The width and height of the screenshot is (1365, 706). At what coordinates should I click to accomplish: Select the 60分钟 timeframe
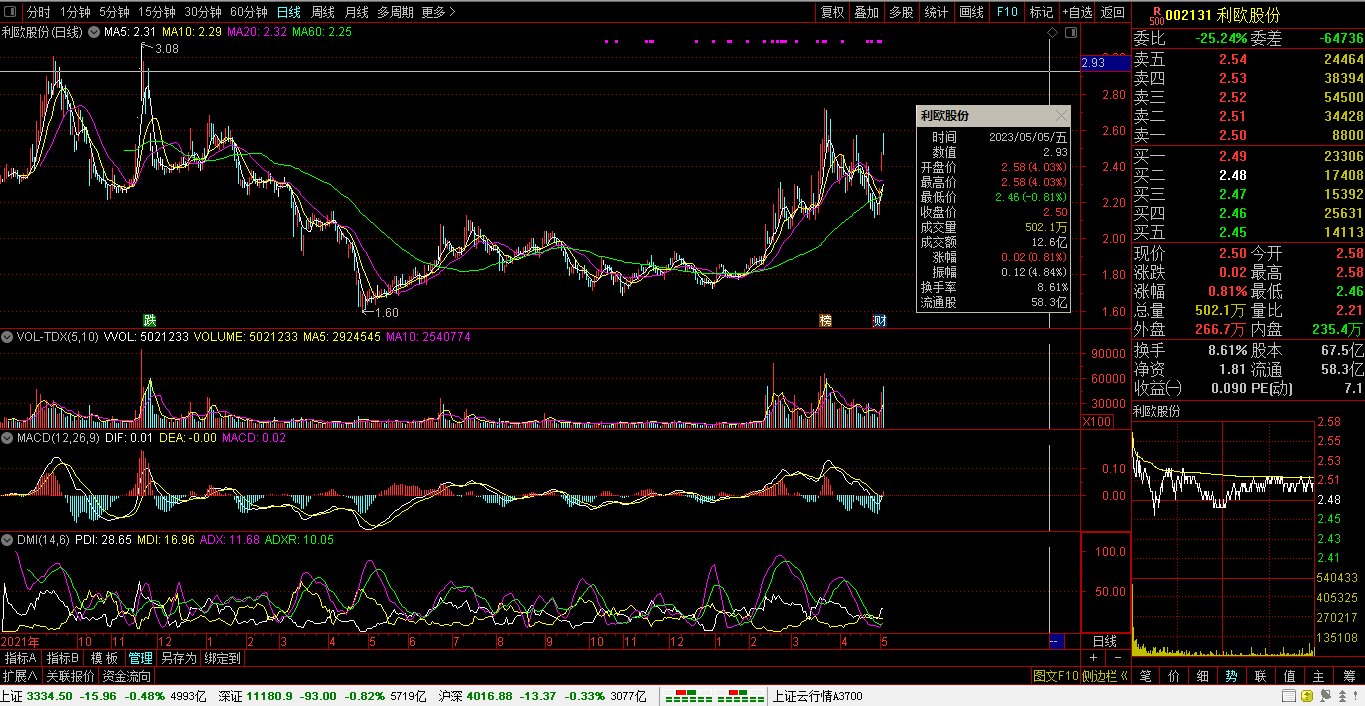coord(248,12)
